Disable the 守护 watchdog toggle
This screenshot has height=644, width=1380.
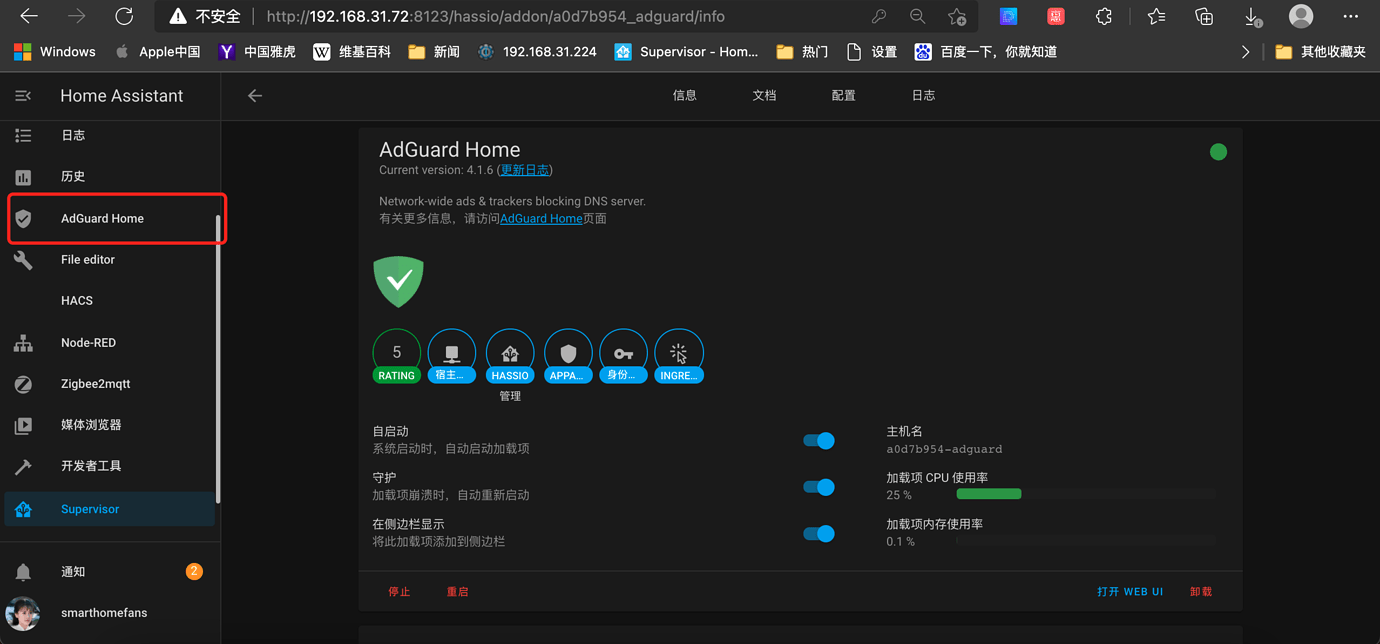tap(819, 487)
